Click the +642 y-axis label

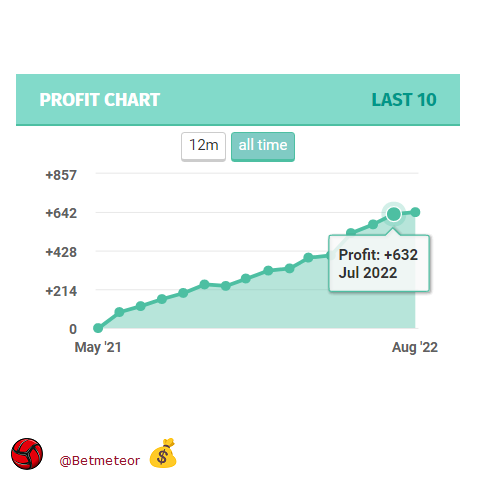click(x=61, y=213)
